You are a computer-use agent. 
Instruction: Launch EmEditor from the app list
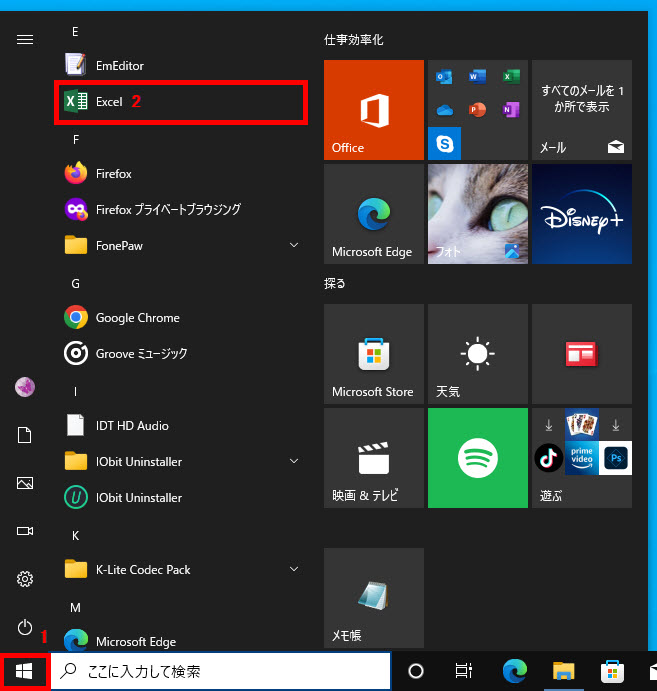point(119,66)
